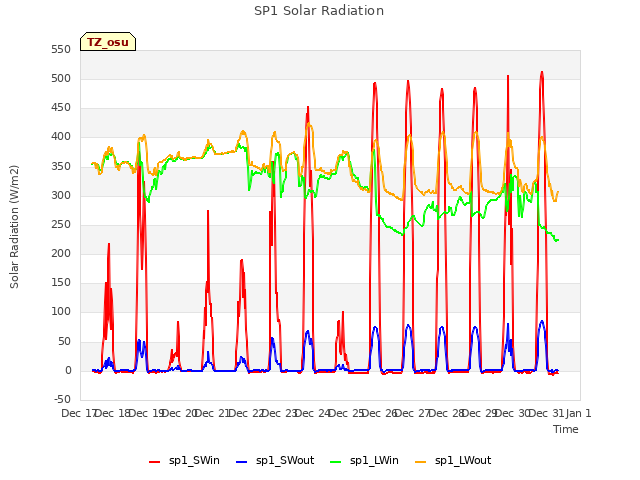Click the 150 y-axis tick label
This screenshot has width=640, height=480.
coord(61,282)
